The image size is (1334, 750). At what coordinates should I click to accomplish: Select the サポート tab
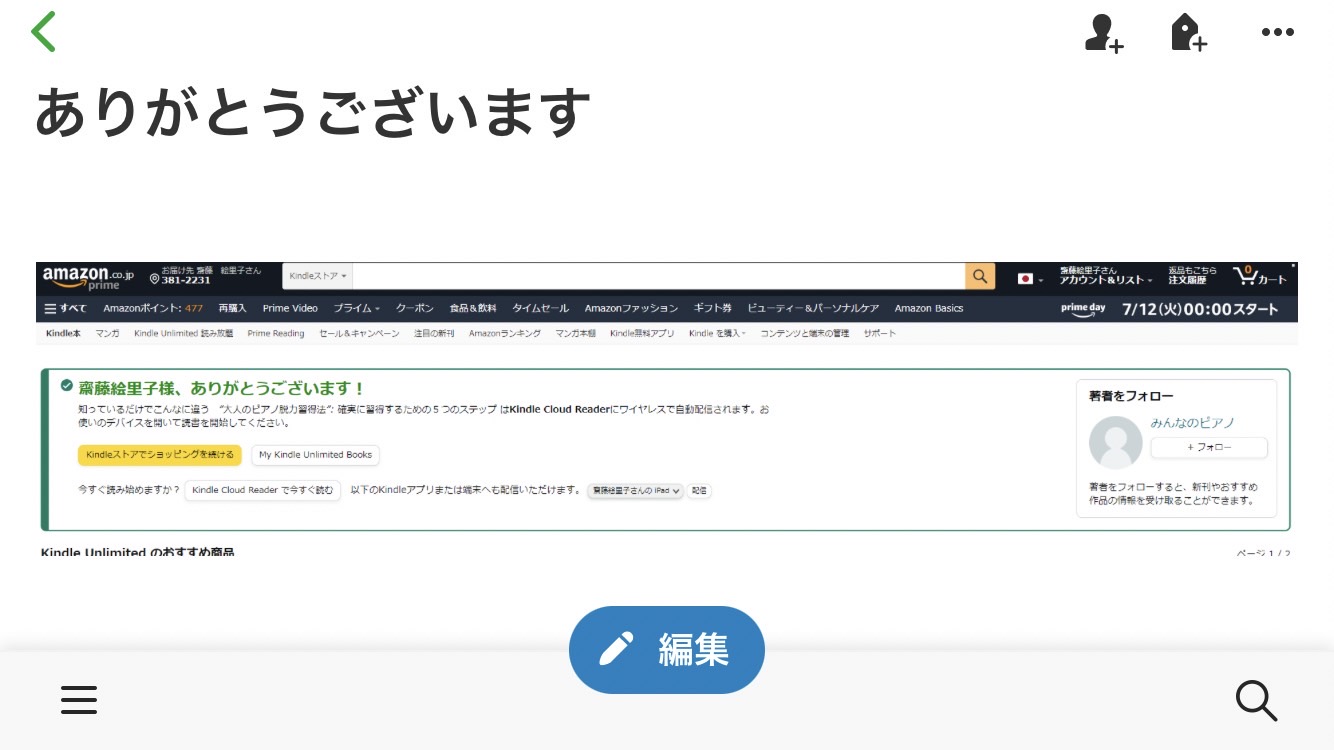pyautogui.click(x=880, y=333)
